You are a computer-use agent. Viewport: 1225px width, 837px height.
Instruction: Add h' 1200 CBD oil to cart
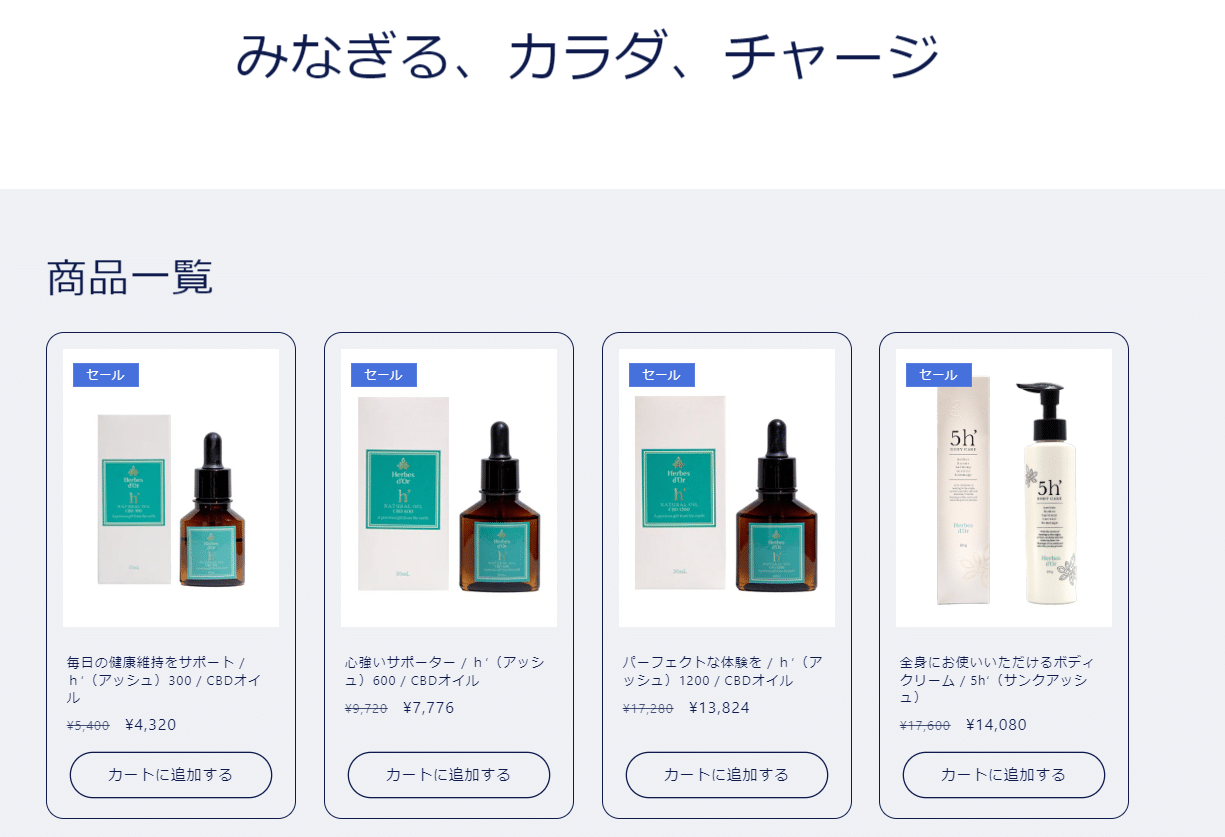[727, 775]
